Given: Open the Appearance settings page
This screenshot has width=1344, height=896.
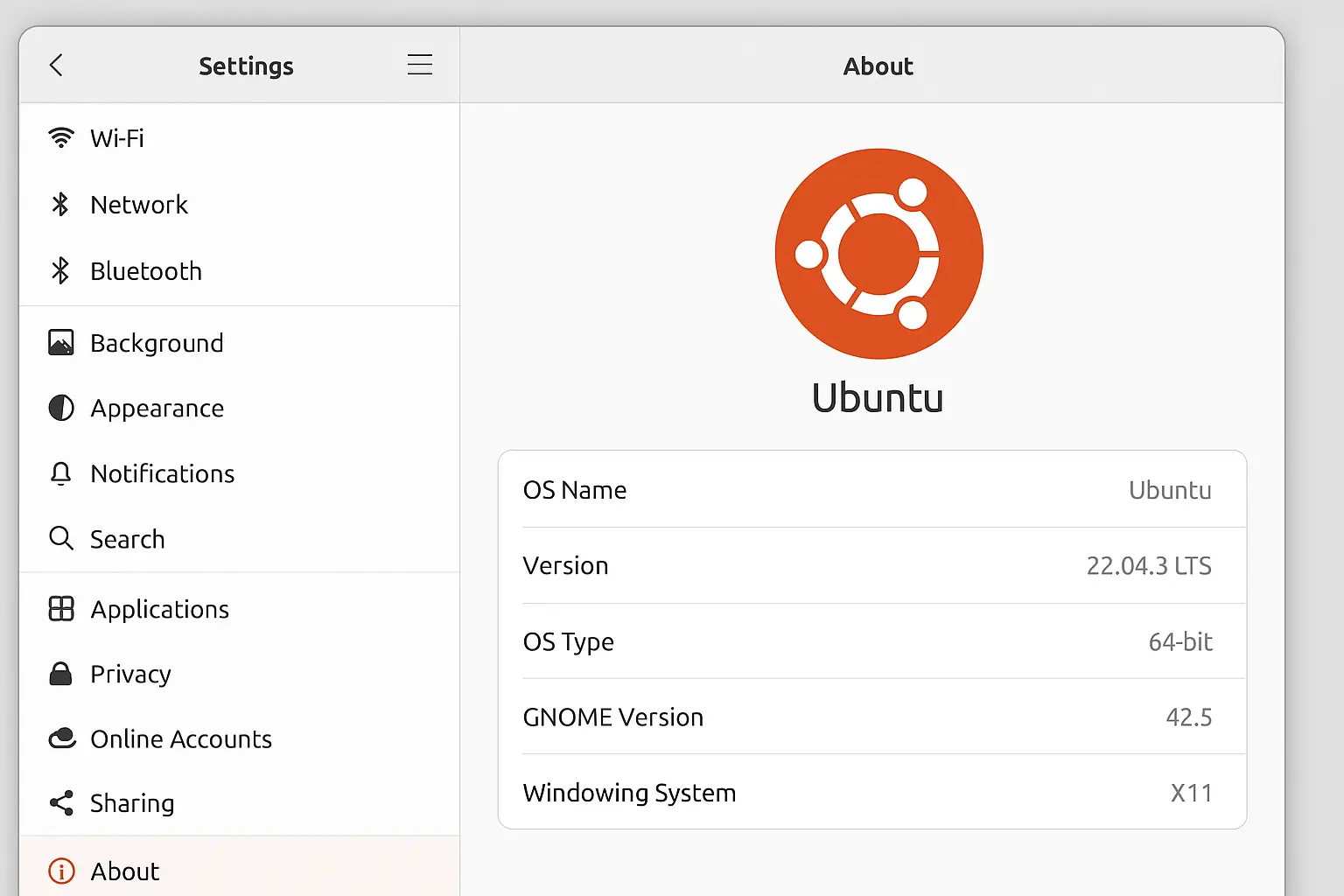Looking at the screenshot, I should point(157,408).
